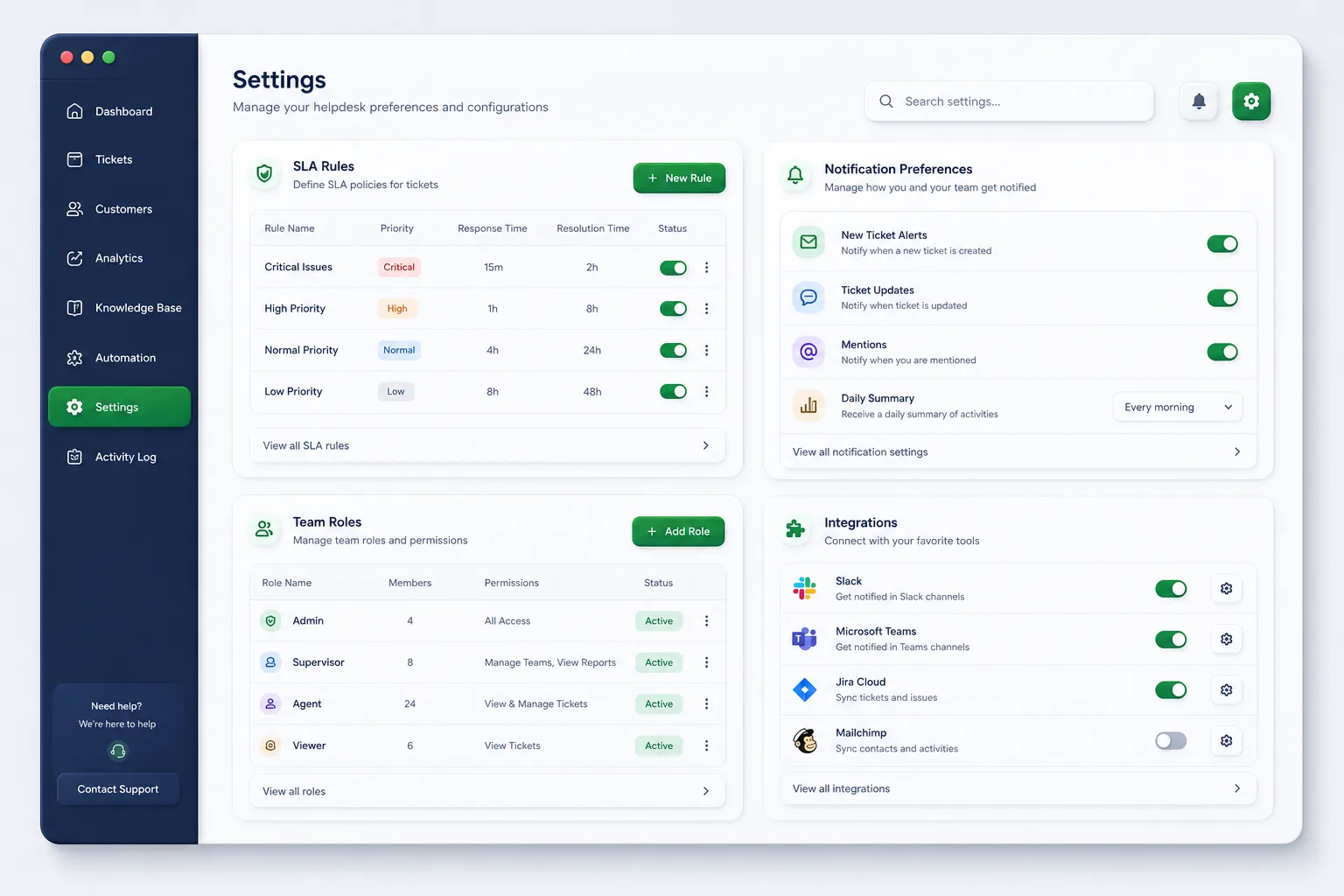Click the Viewer role icon

[x=270, y=745]
